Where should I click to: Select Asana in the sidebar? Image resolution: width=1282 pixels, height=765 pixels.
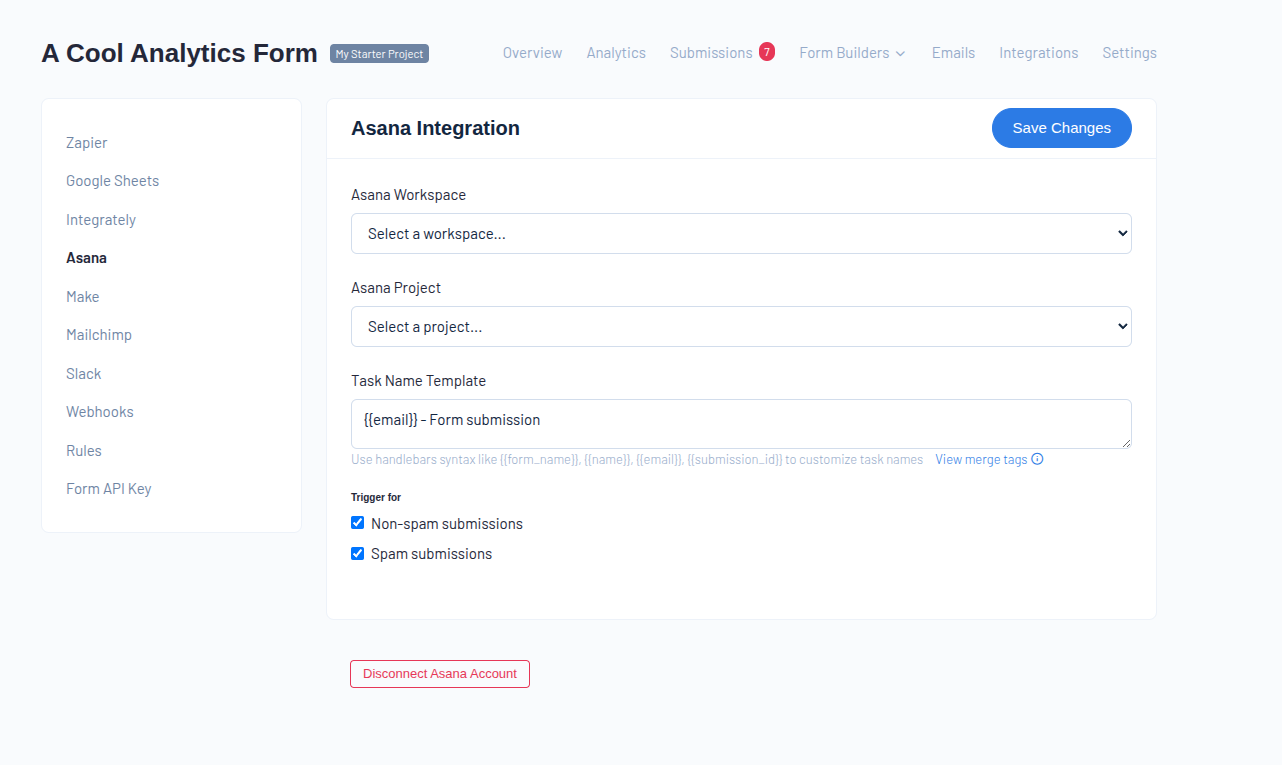[x=86, y=258]
